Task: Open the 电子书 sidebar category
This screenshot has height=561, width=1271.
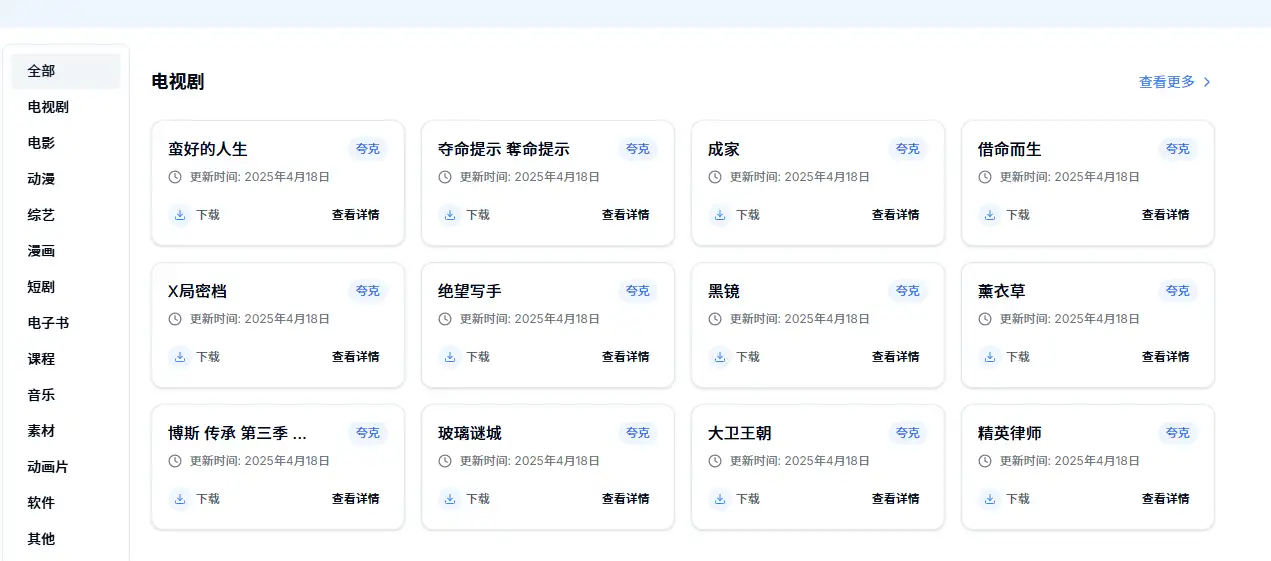Action: point(48,323)
